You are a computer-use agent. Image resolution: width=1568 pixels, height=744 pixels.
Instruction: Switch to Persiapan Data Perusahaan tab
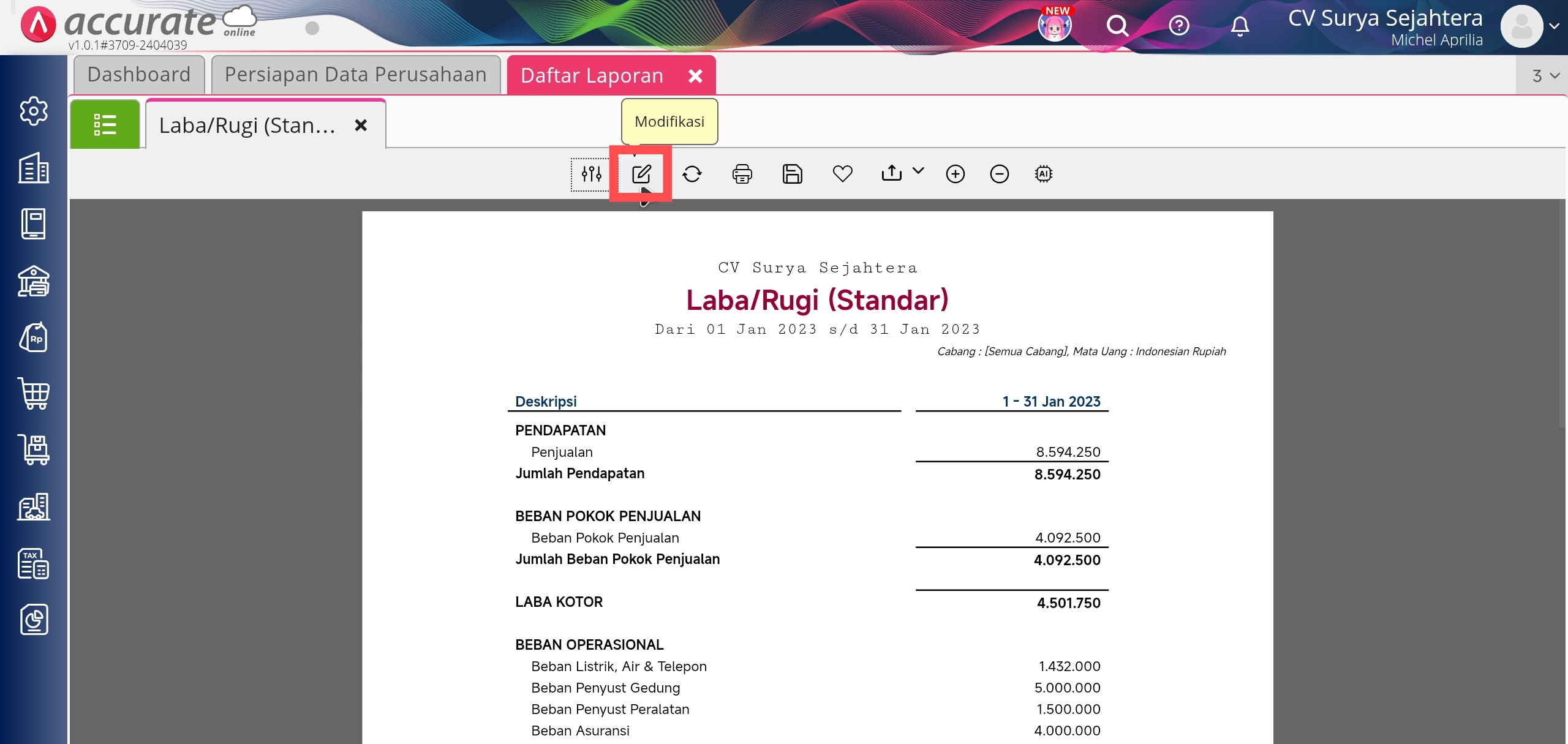coord(355,75)
